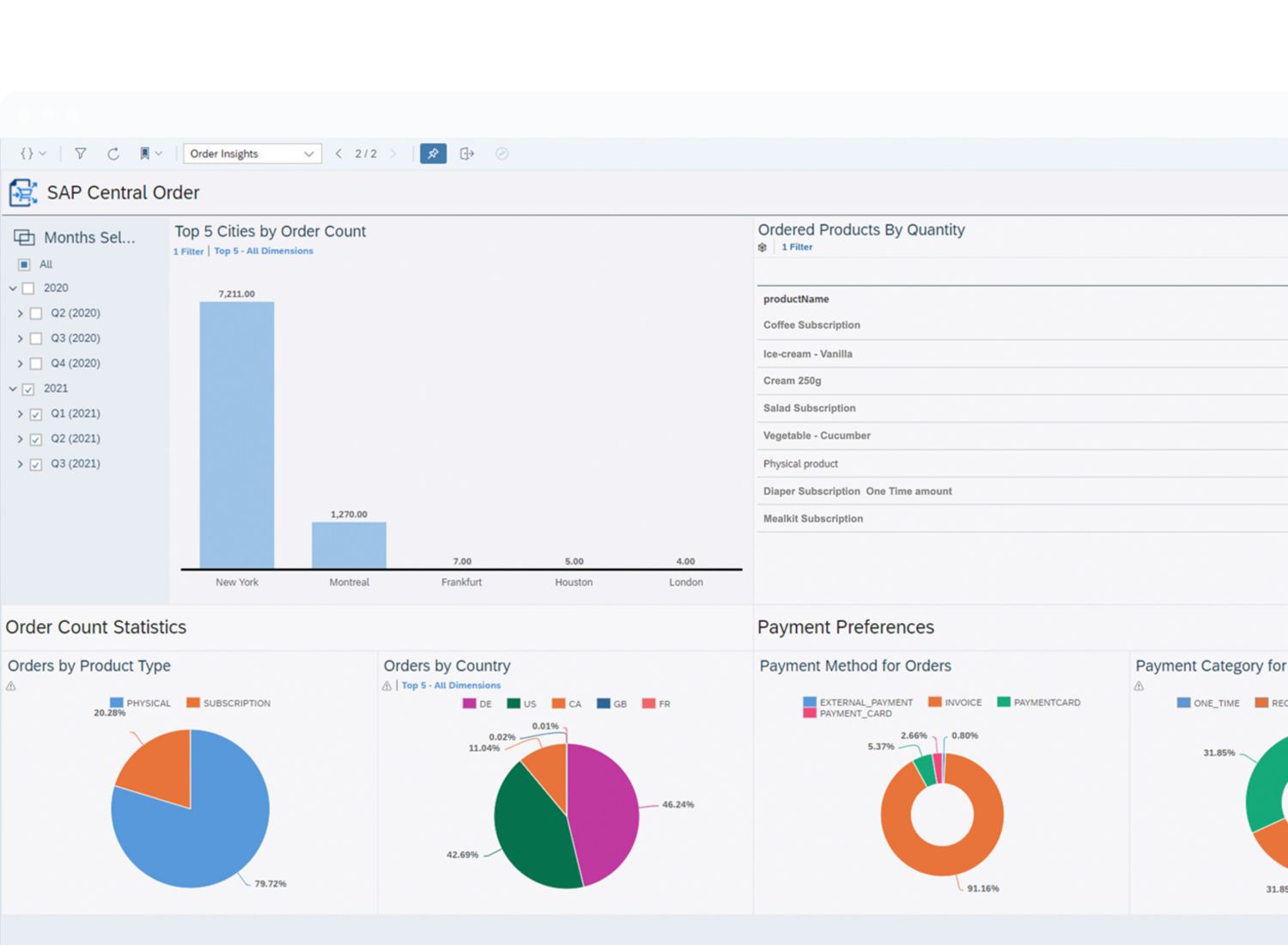Click '1 Filter' link under Top 5 Cities

click(188, 252)
